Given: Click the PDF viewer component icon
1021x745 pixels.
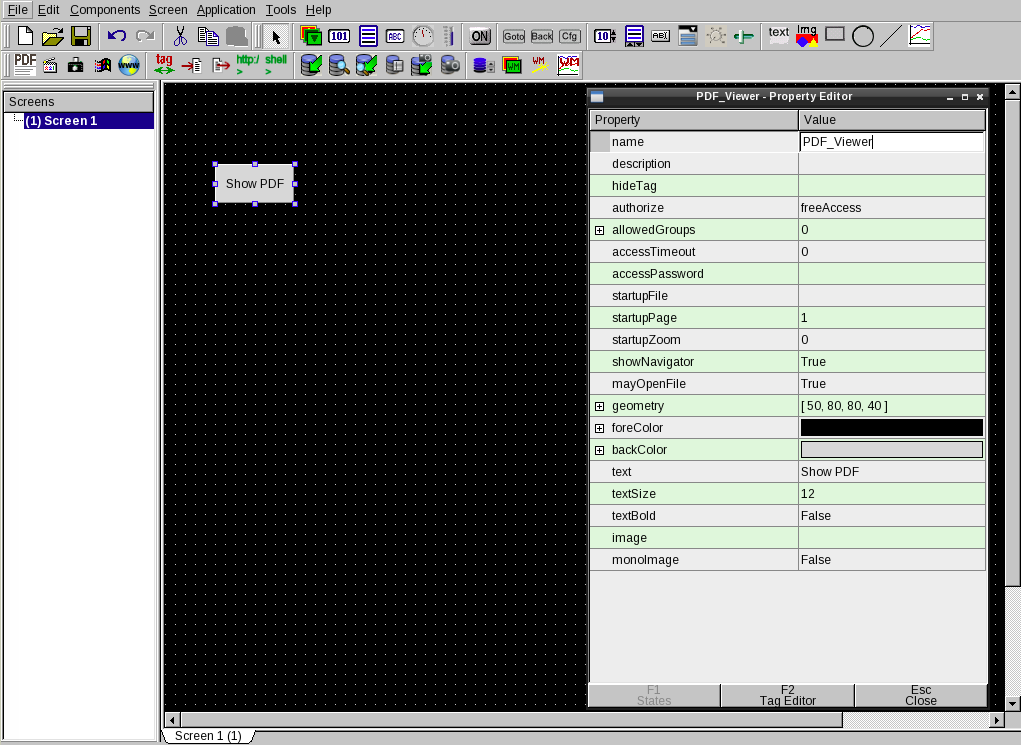Looking at the screenshot, I should pyautogui.click(x=25, y=65).
